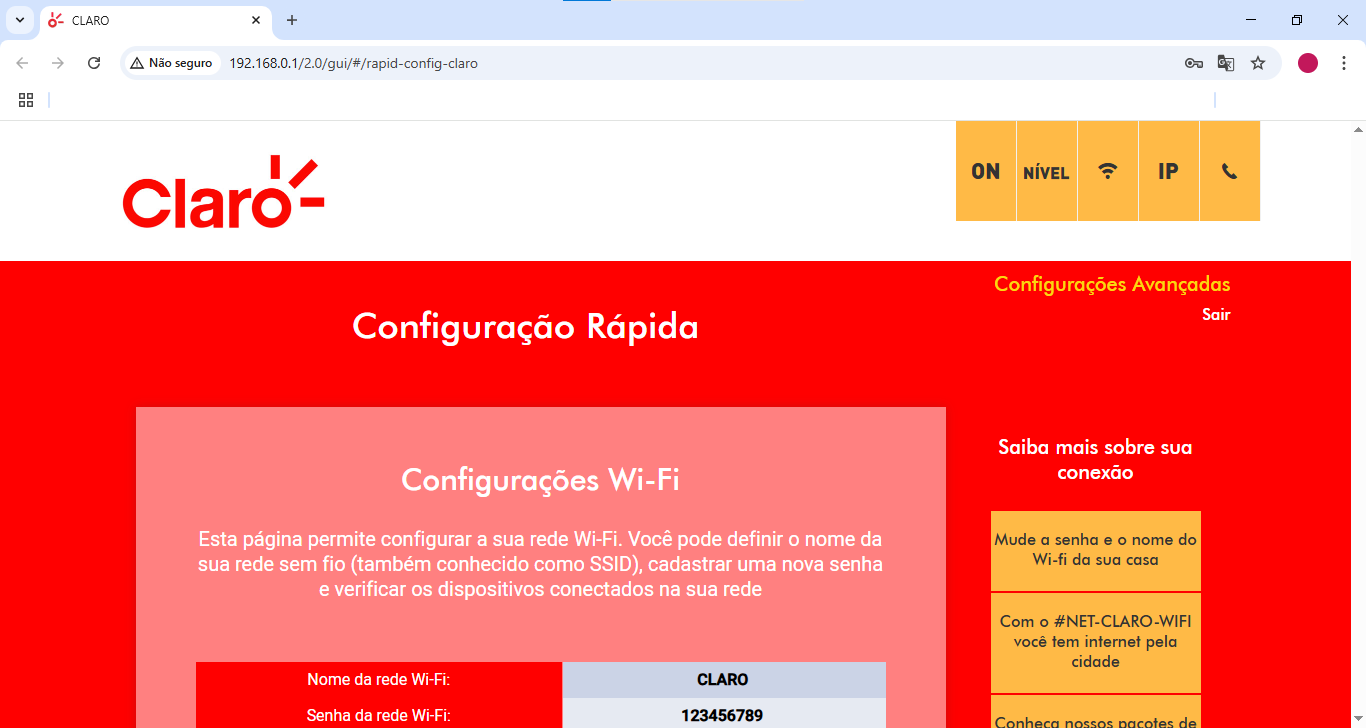Click the phone icon tile

(x=1230, y=171)
